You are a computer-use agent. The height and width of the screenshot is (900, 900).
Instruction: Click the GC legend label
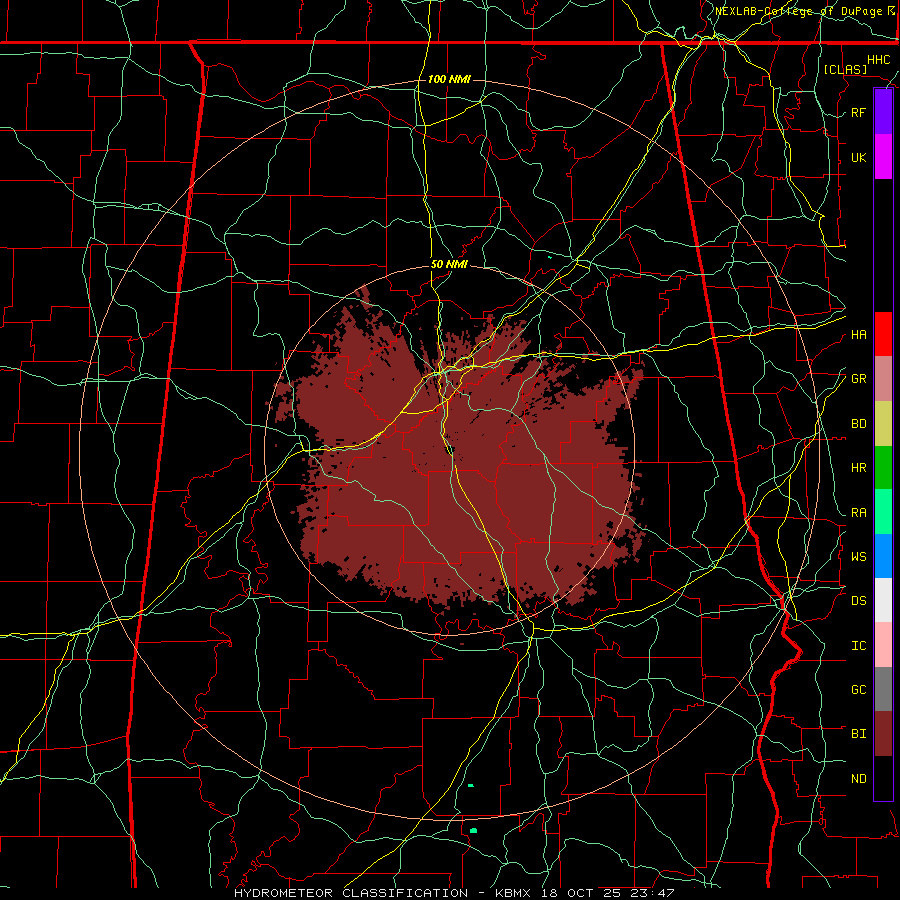(858, 689)
